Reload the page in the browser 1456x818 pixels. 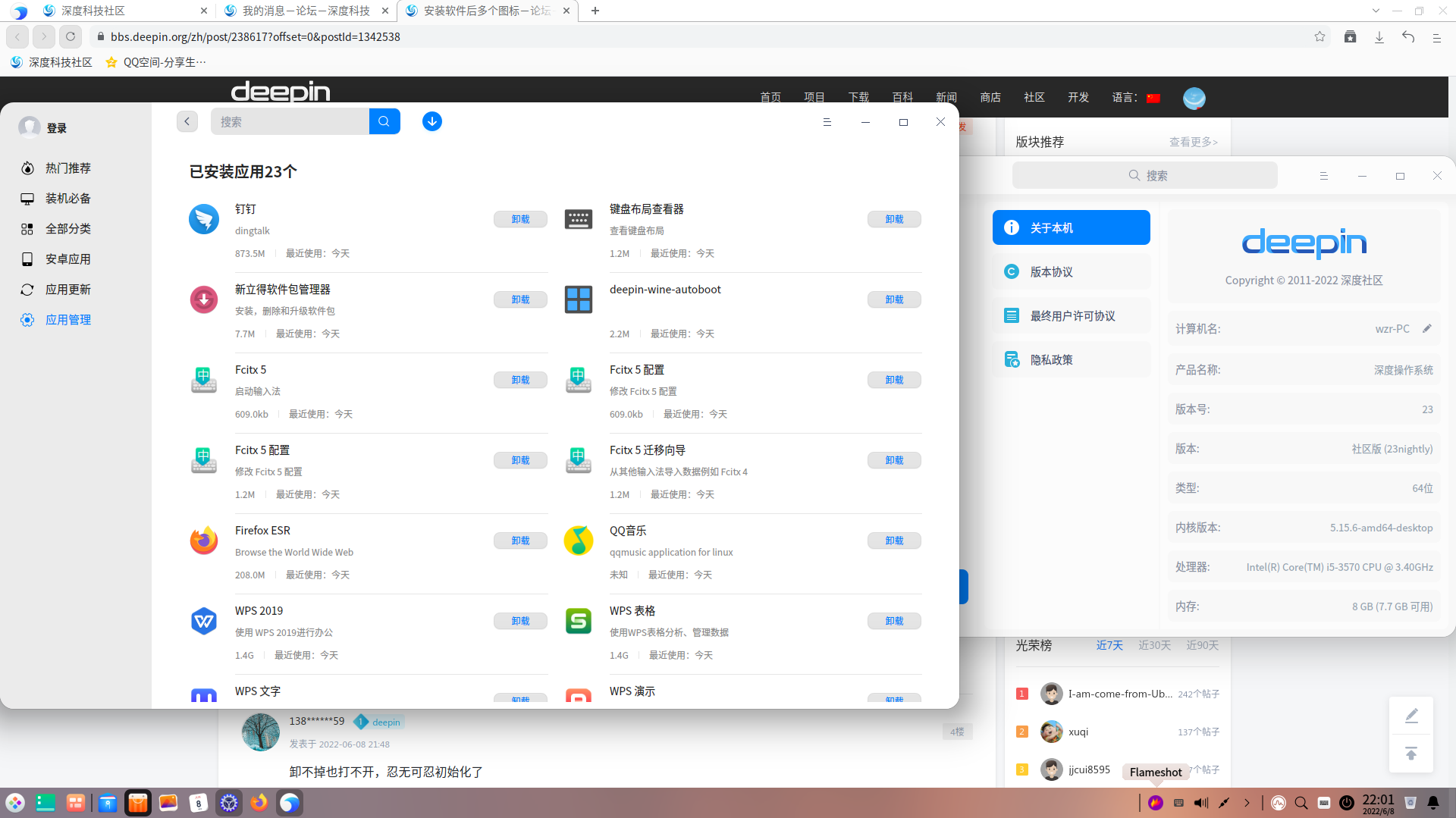71,36
